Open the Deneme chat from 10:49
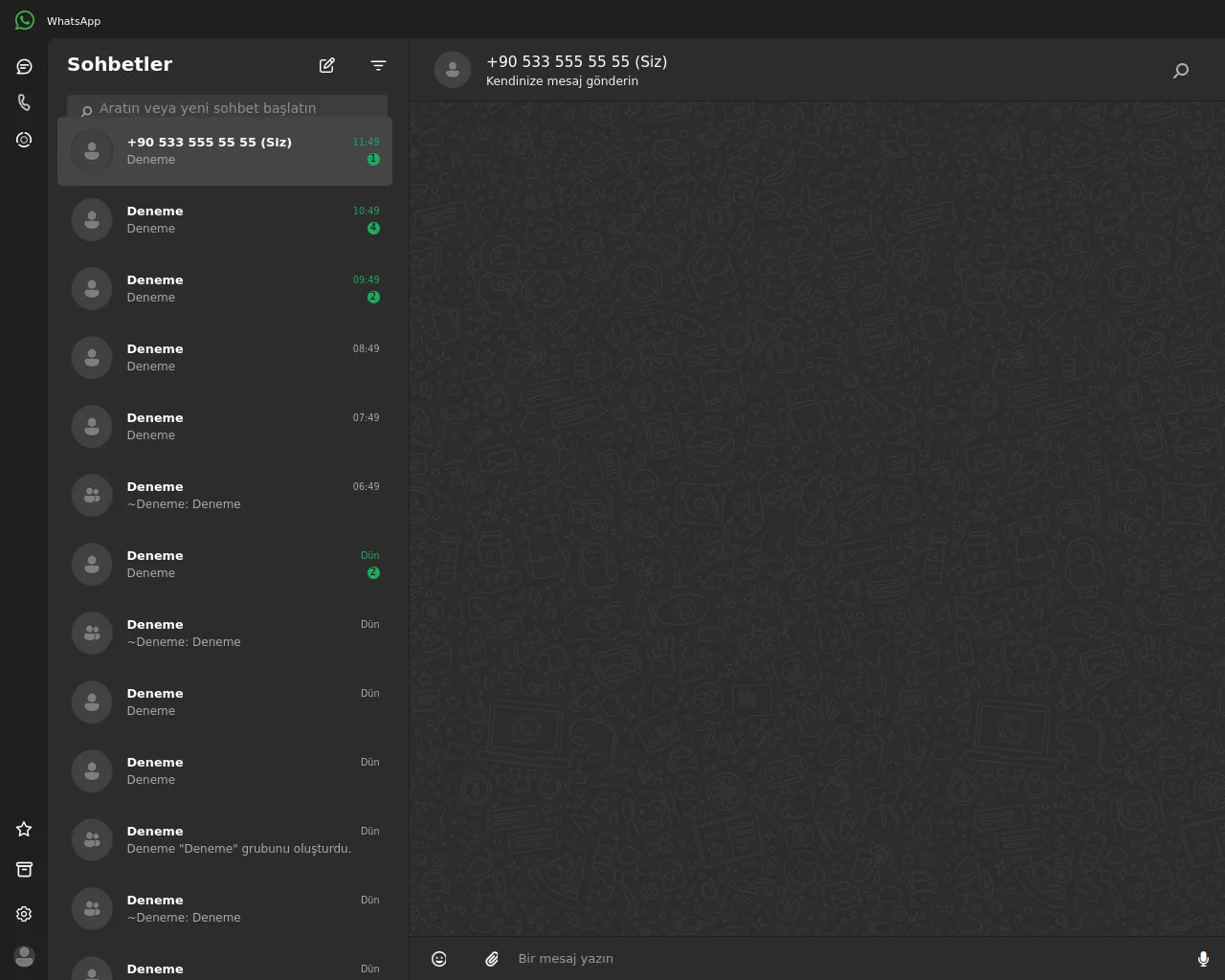 pos(225,220)
